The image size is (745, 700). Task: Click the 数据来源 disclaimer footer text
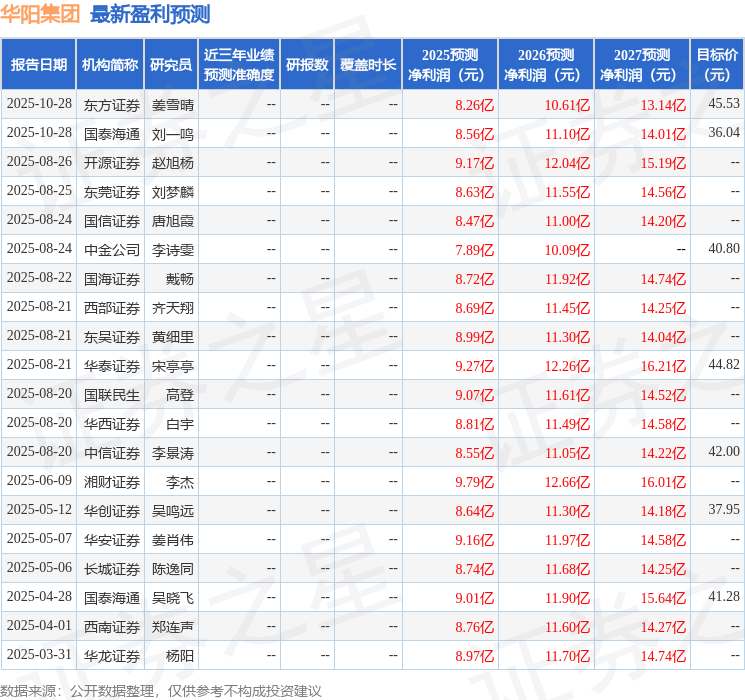coord(161,690)
